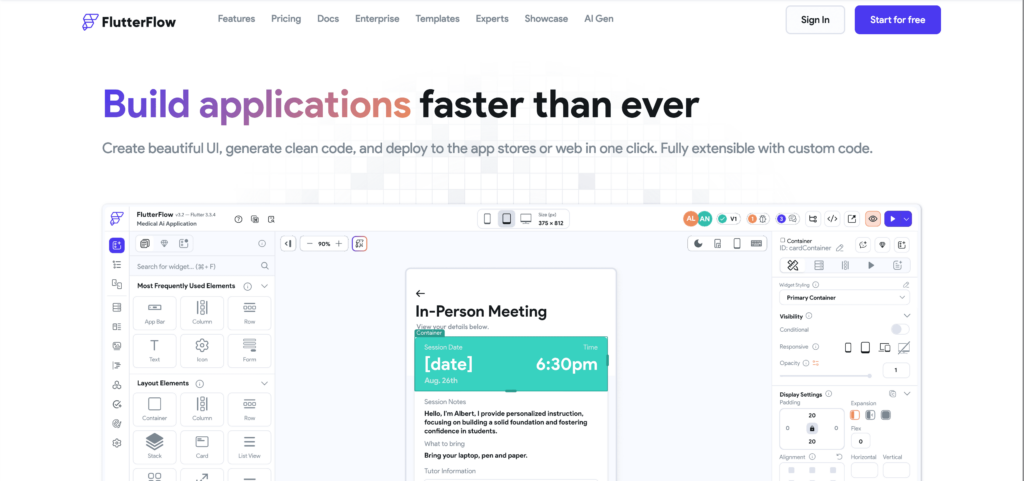Viewport: 1024px width, 481px height.
Task: Collapse the Layout Elements section
Action: [x=264, y=383]
